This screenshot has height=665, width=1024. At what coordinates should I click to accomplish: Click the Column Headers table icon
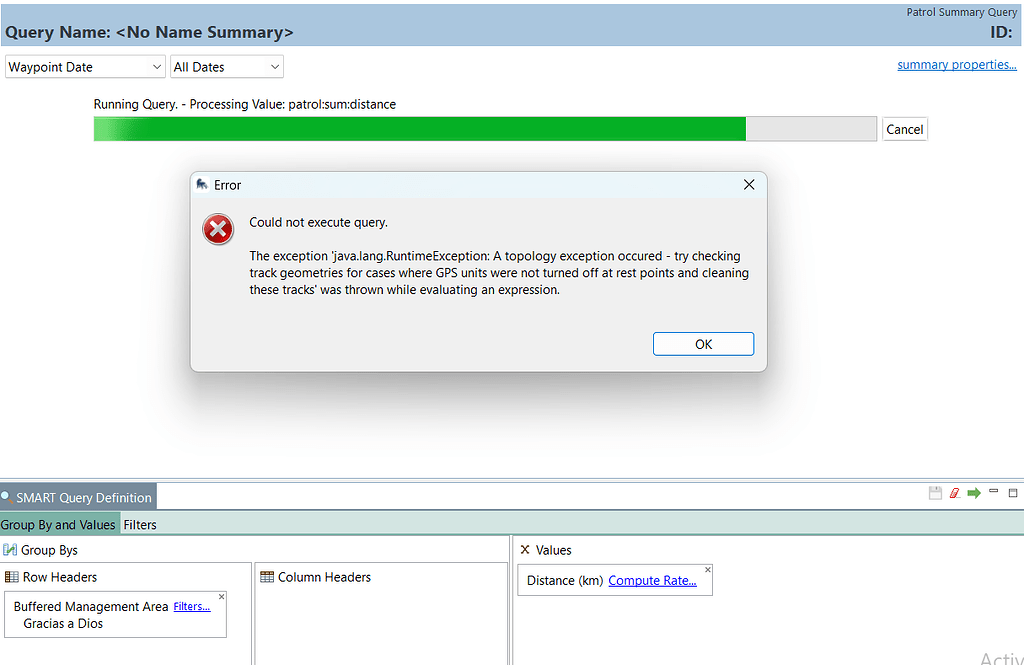(x=267, y=578)
